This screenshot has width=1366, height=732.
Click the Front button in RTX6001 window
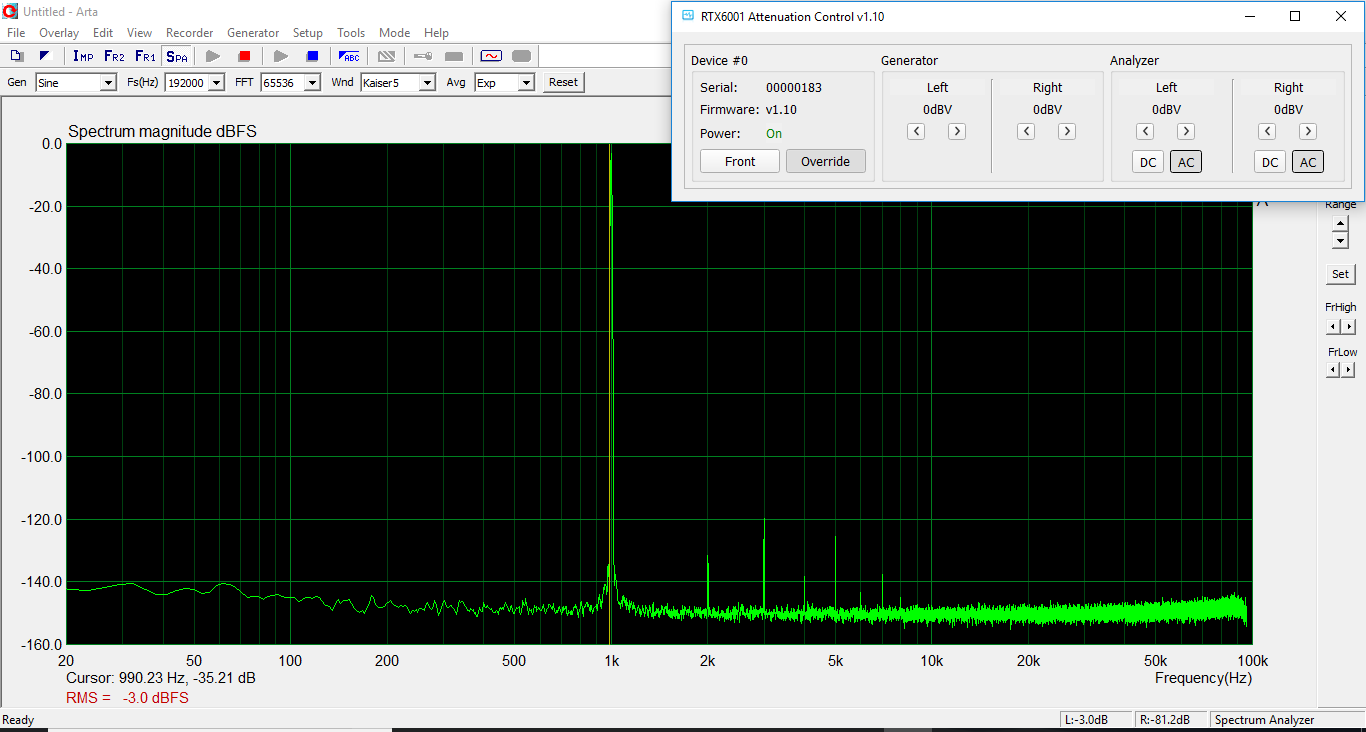coord(740,161)
